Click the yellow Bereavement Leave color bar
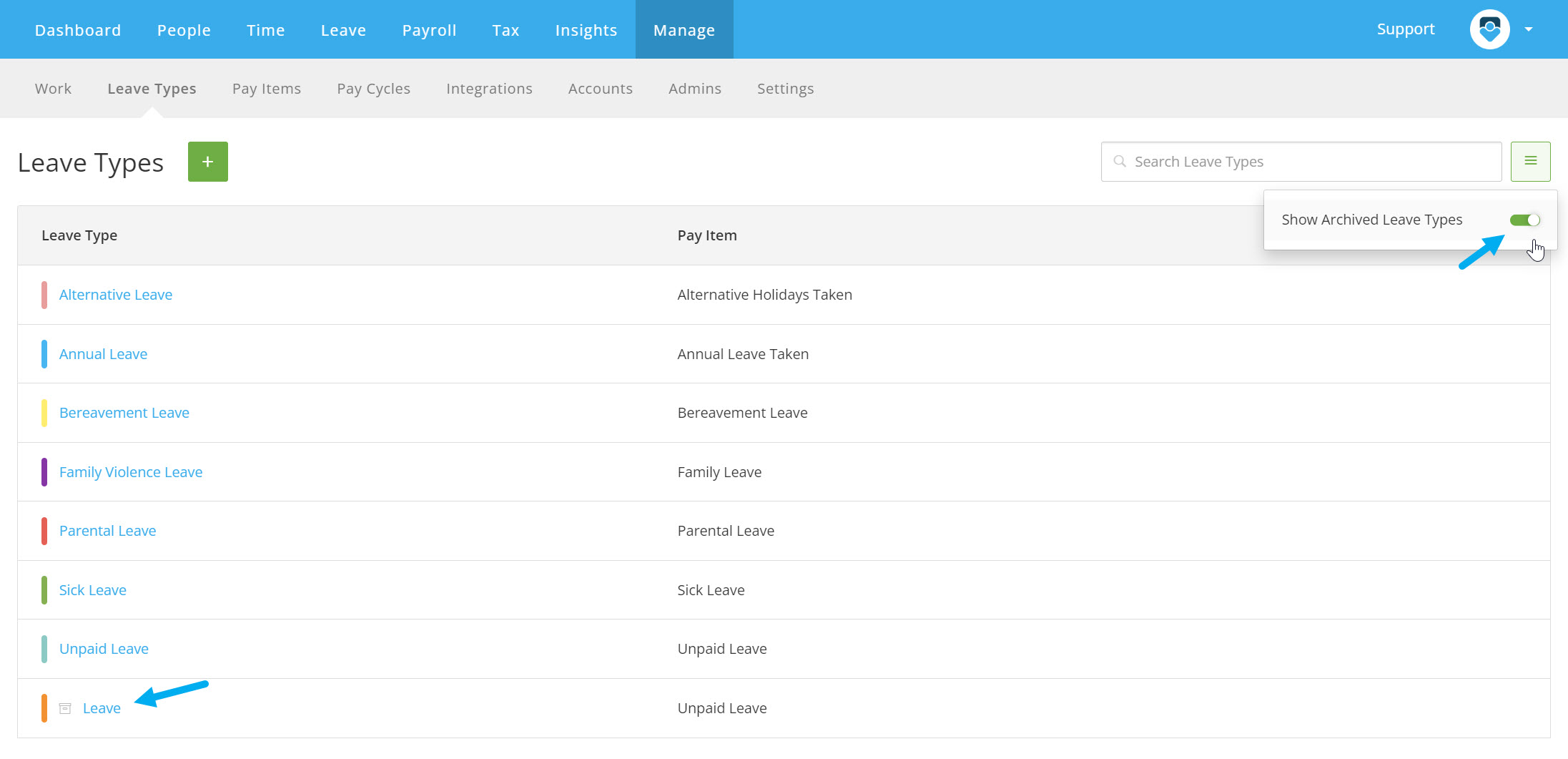 [44, 413]
